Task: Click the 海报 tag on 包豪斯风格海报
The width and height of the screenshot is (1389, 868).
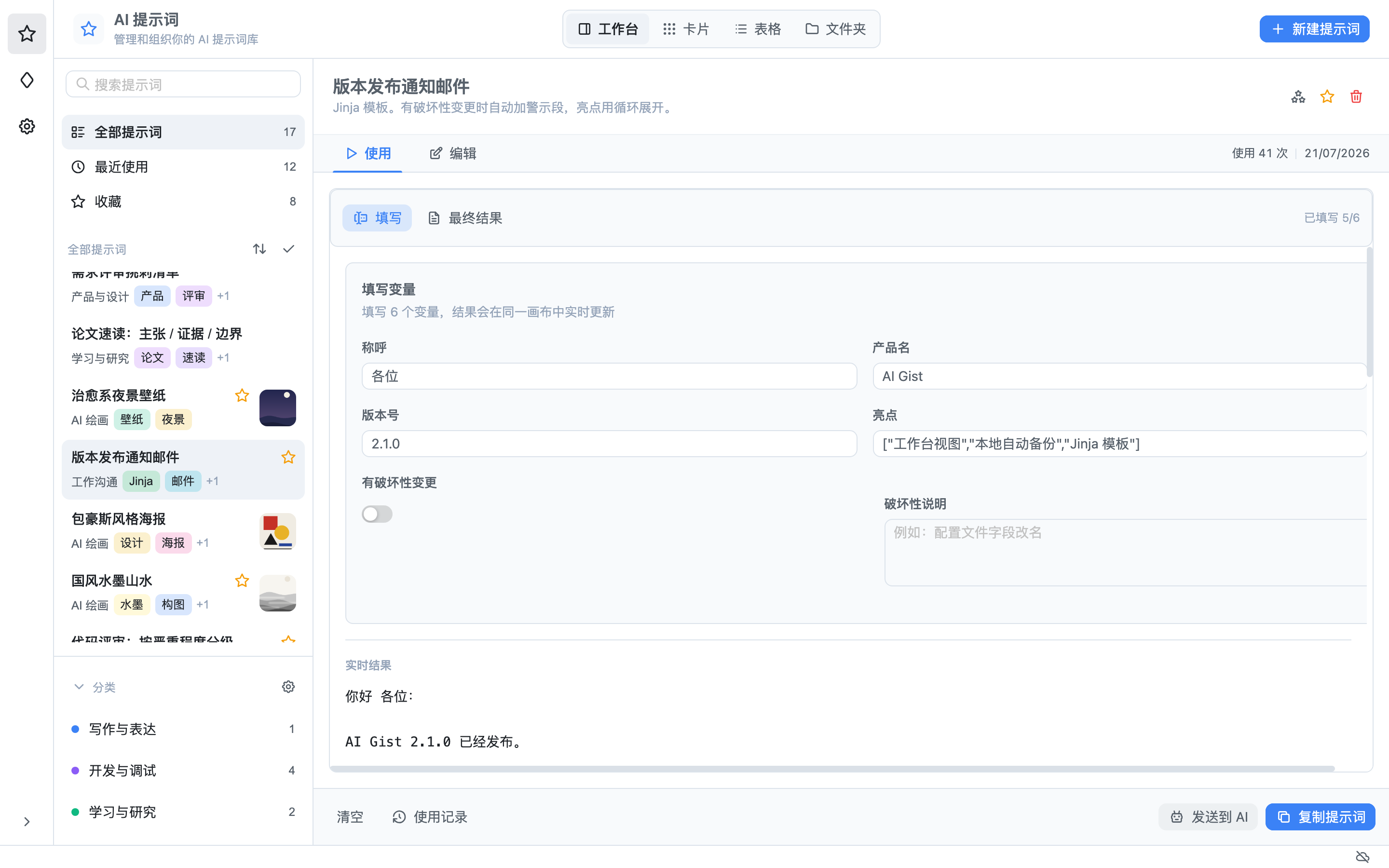Action: coord(173,543)
